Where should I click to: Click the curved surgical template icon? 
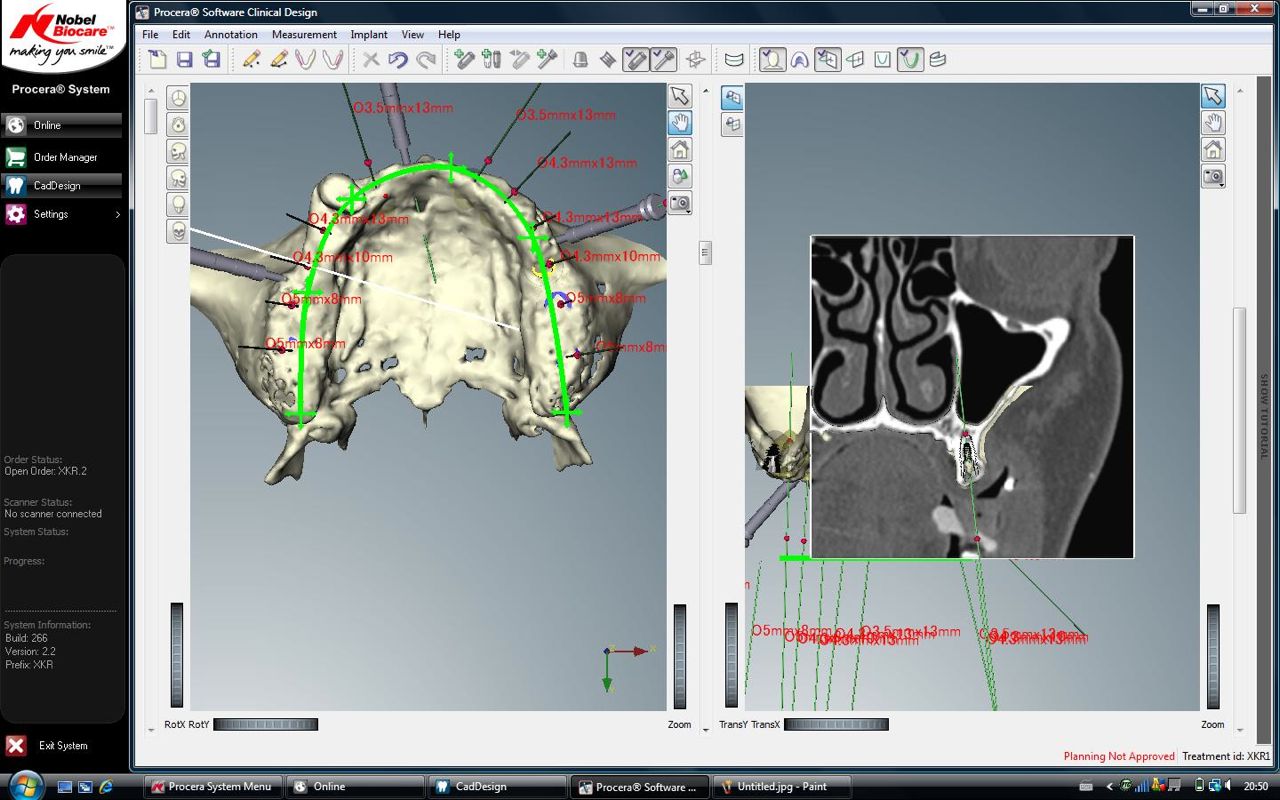(x=734, y=60)
